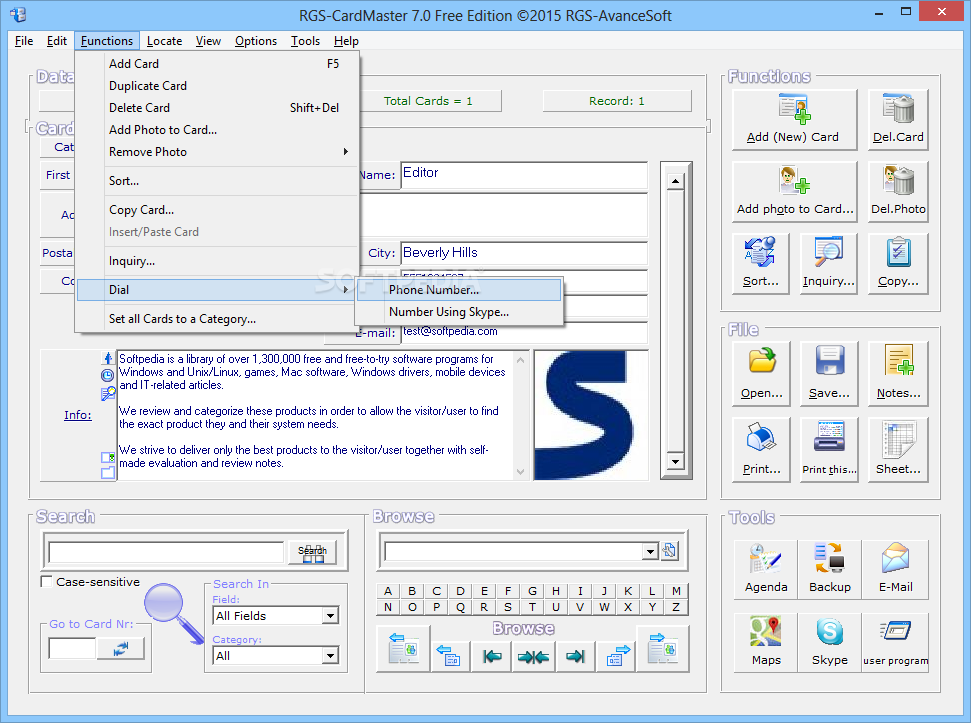This screenshot has width=971, height=723.
Task: Choose Add Card from Functions menu
Action: [217, 64]
